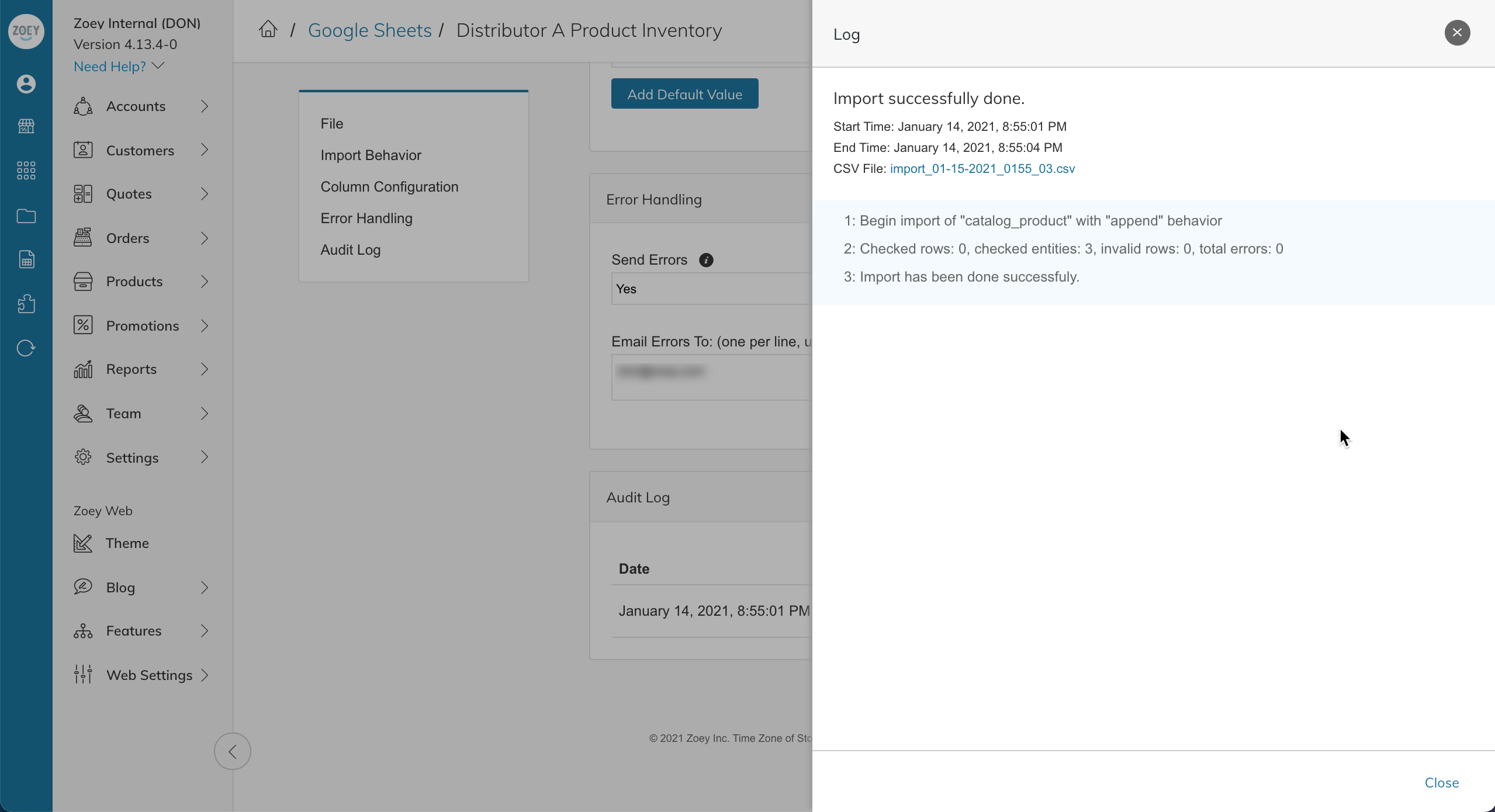The width and height of the screenshot is (1495, 812).
Task: Expand the Promotions submenu chevron
Action: click(x=205, y=325)
